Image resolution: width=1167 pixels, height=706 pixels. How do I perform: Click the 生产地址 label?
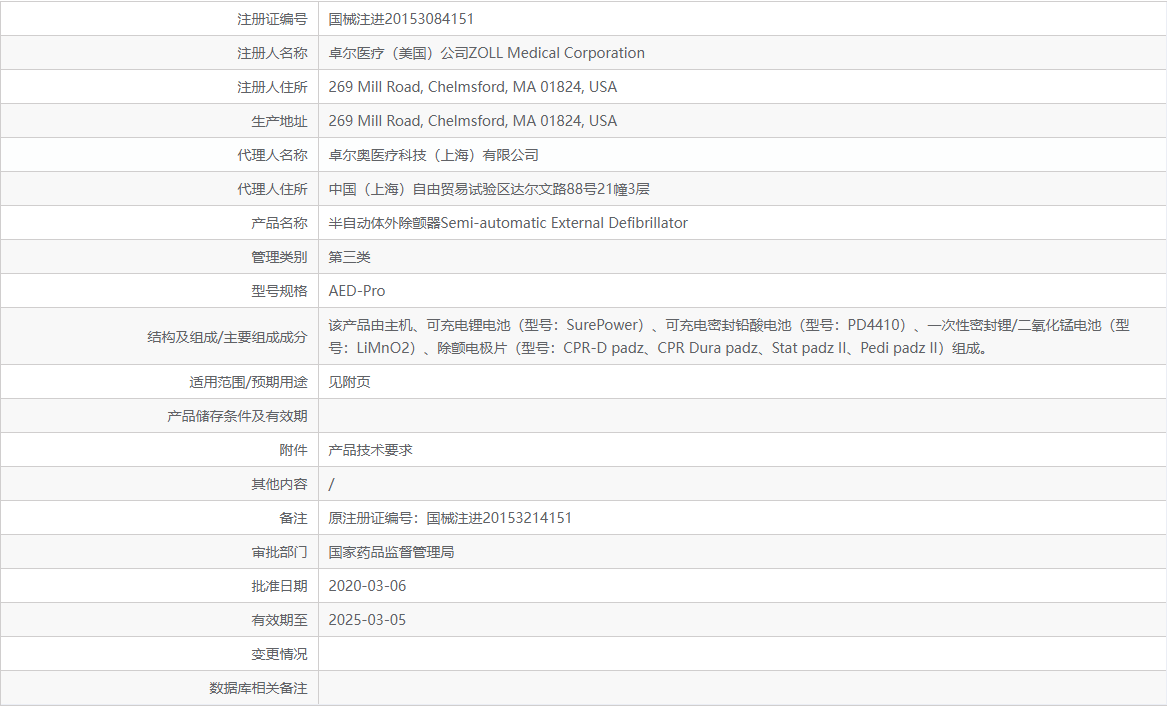coord(279,121)
